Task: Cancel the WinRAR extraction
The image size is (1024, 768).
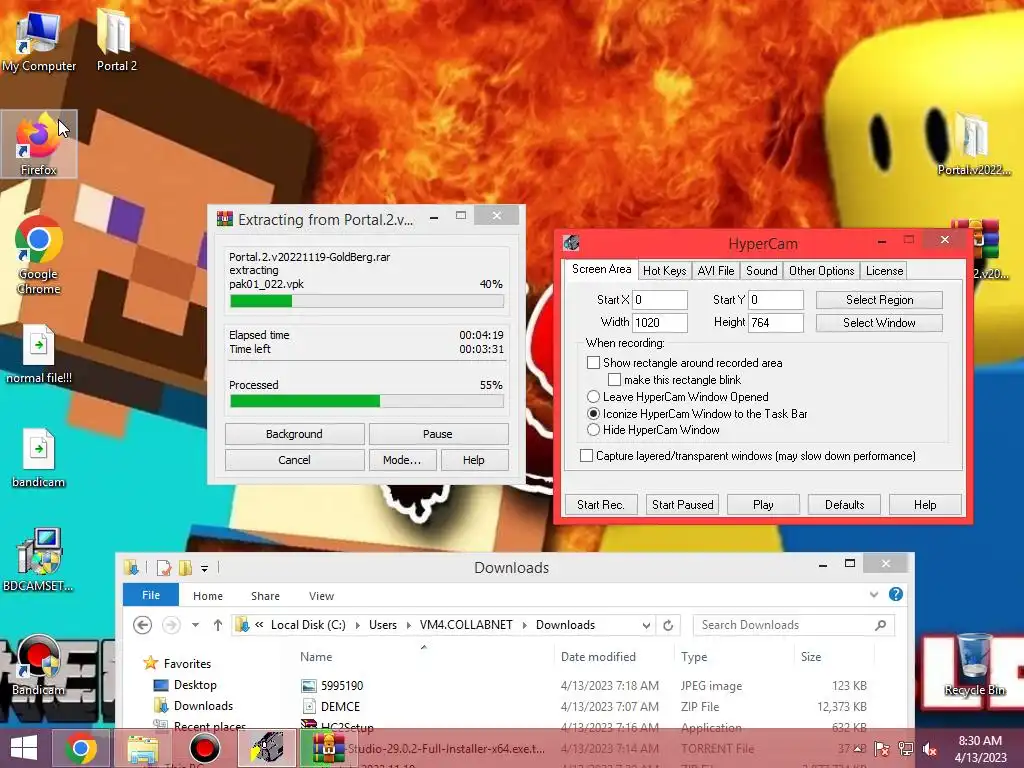Action: tap(295, 460)
